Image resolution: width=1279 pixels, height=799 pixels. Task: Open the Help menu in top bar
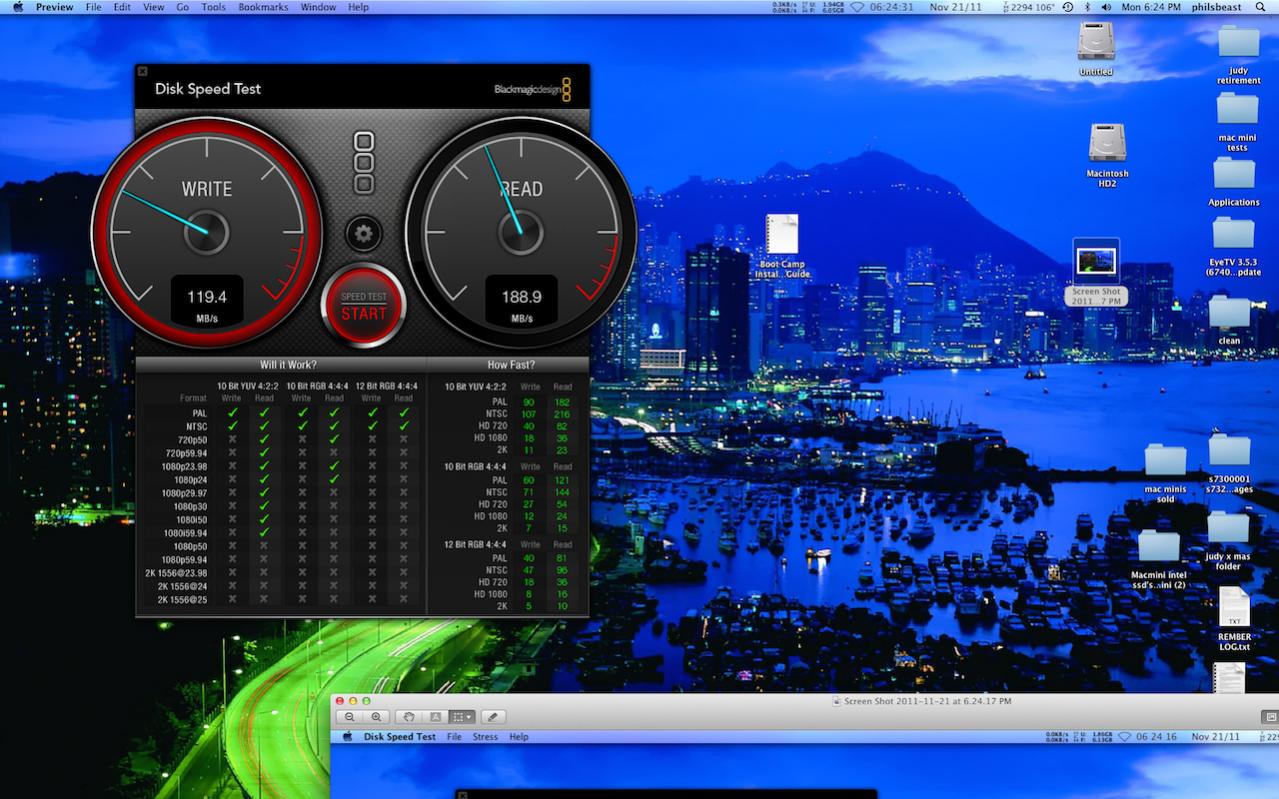tap(358, 7)
